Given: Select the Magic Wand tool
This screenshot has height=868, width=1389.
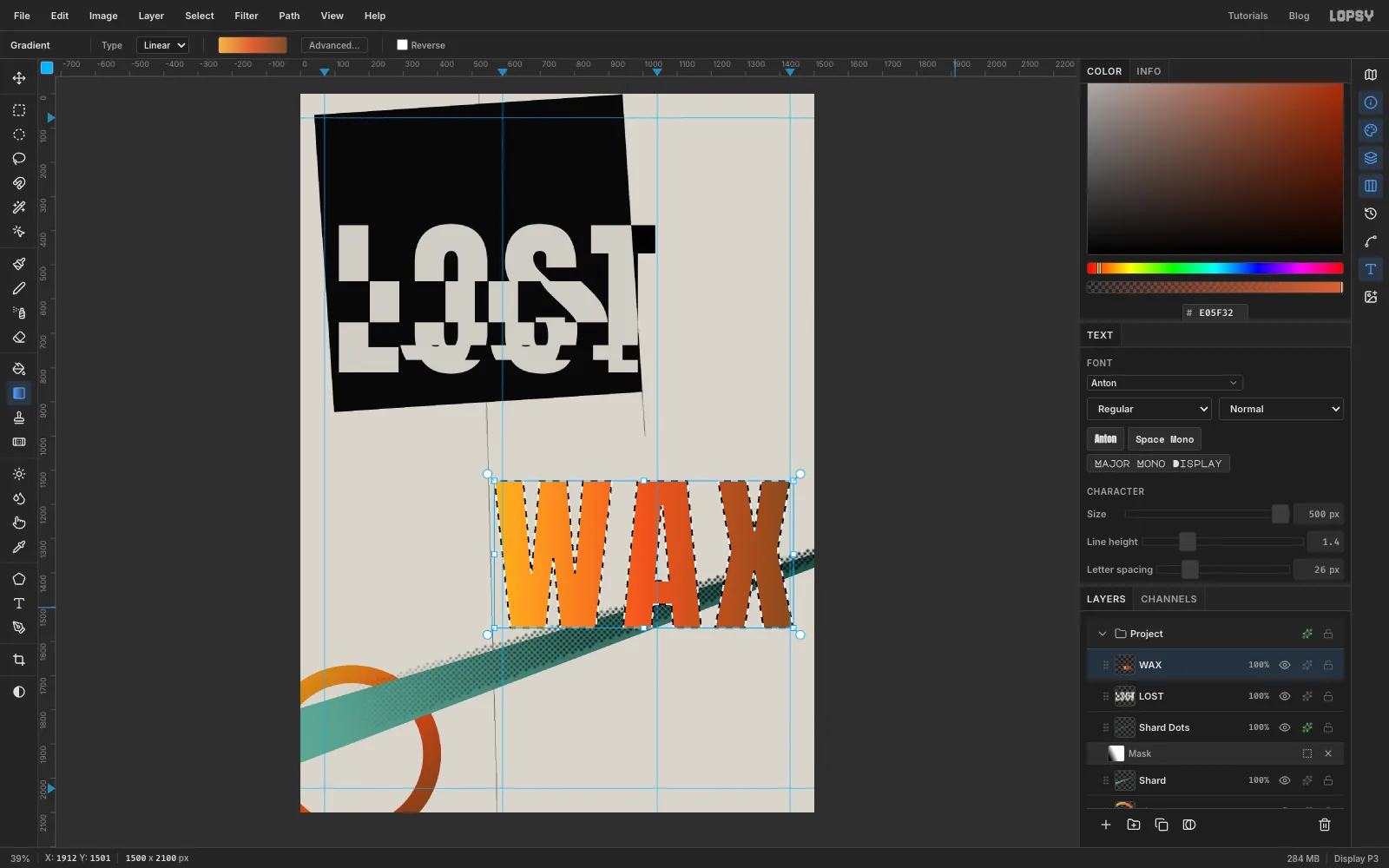Looking at the screenshot, I should [x=19, y=207].
